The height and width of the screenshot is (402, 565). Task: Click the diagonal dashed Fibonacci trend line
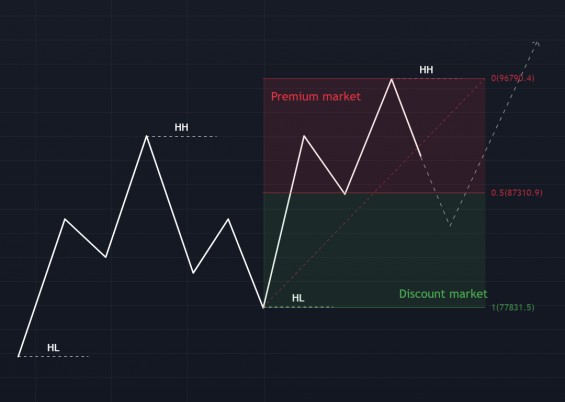(374, 193)
